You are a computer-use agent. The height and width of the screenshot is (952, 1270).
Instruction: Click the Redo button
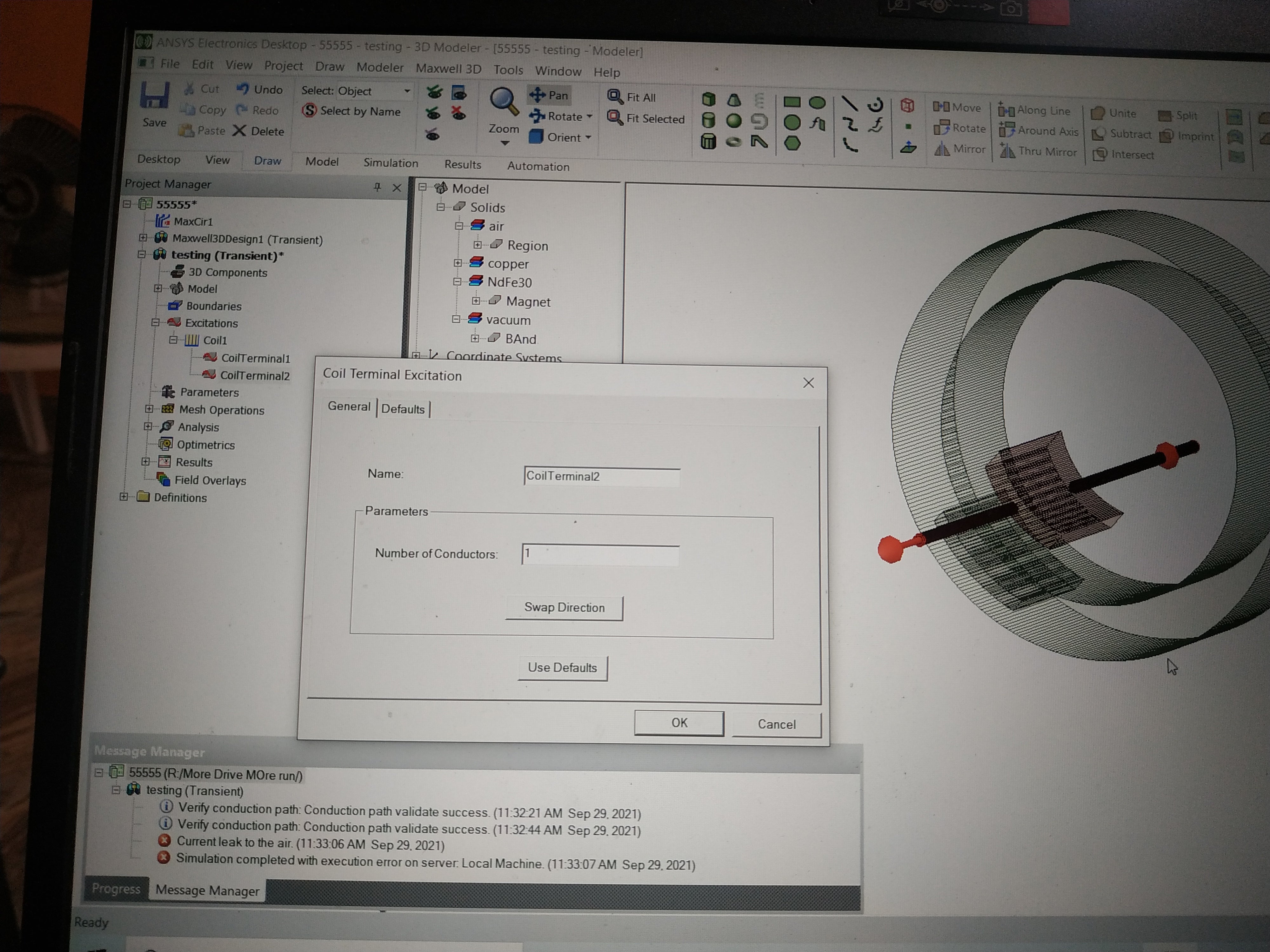click(x=257, y=110)
